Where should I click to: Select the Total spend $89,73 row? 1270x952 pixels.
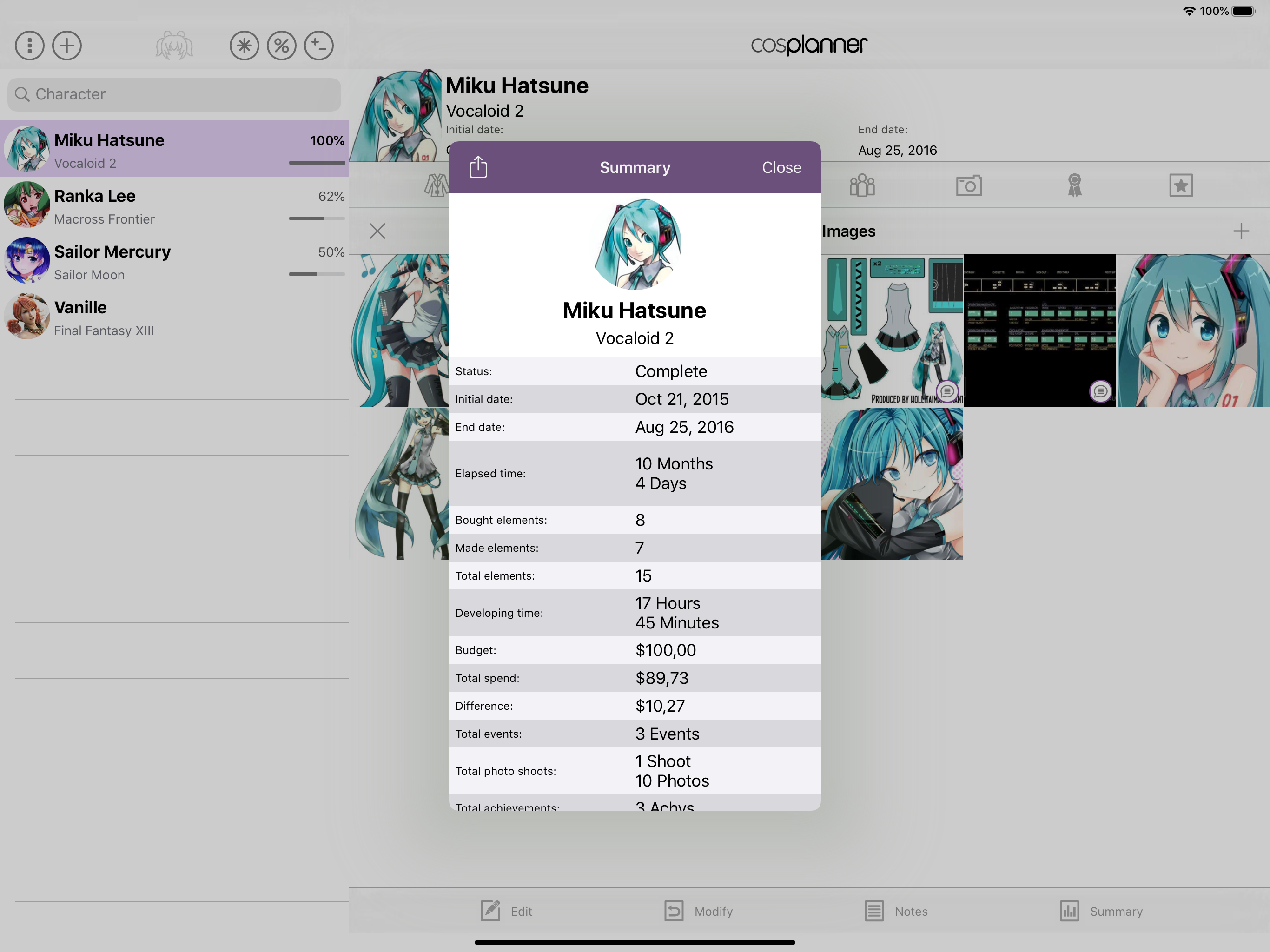coord(635,678)
